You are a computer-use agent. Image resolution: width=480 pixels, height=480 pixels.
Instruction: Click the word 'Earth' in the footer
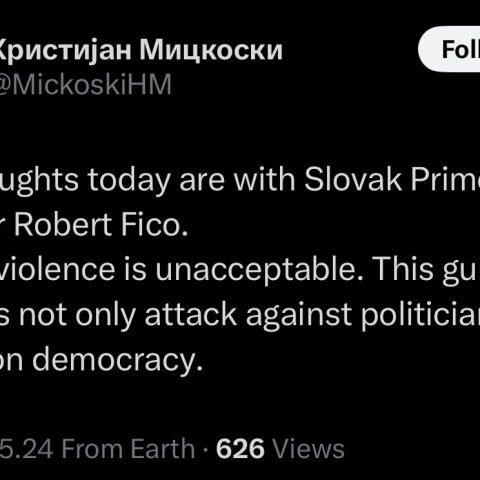coord(162,448)
